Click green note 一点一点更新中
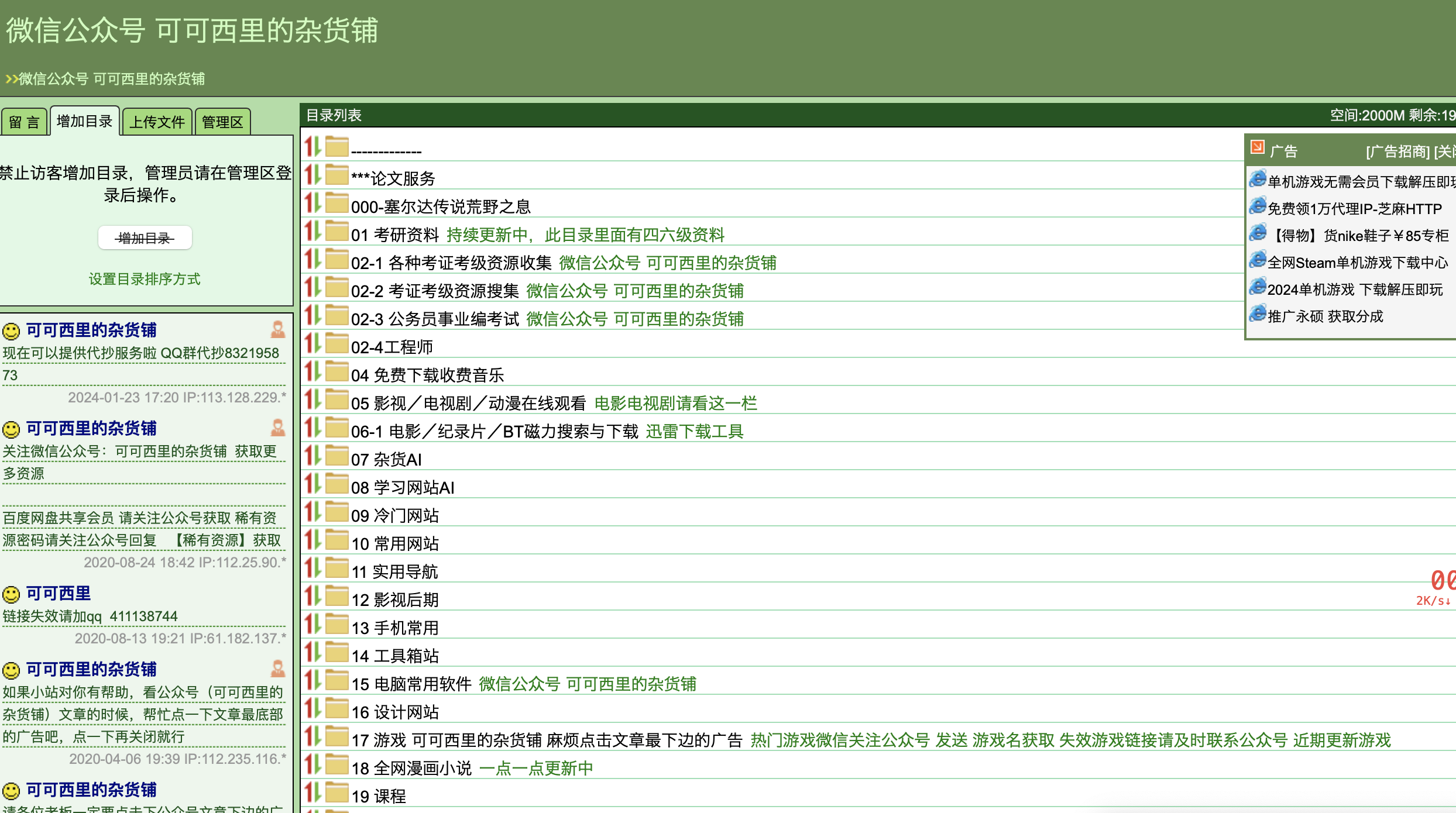Screen dimensions: 1456x813 click(536, 769)
